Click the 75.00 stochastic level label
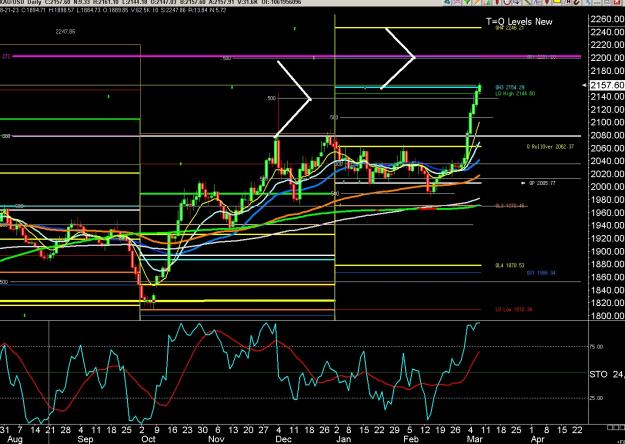Viewport: 625px width, 444px height. tap(596, 347)
